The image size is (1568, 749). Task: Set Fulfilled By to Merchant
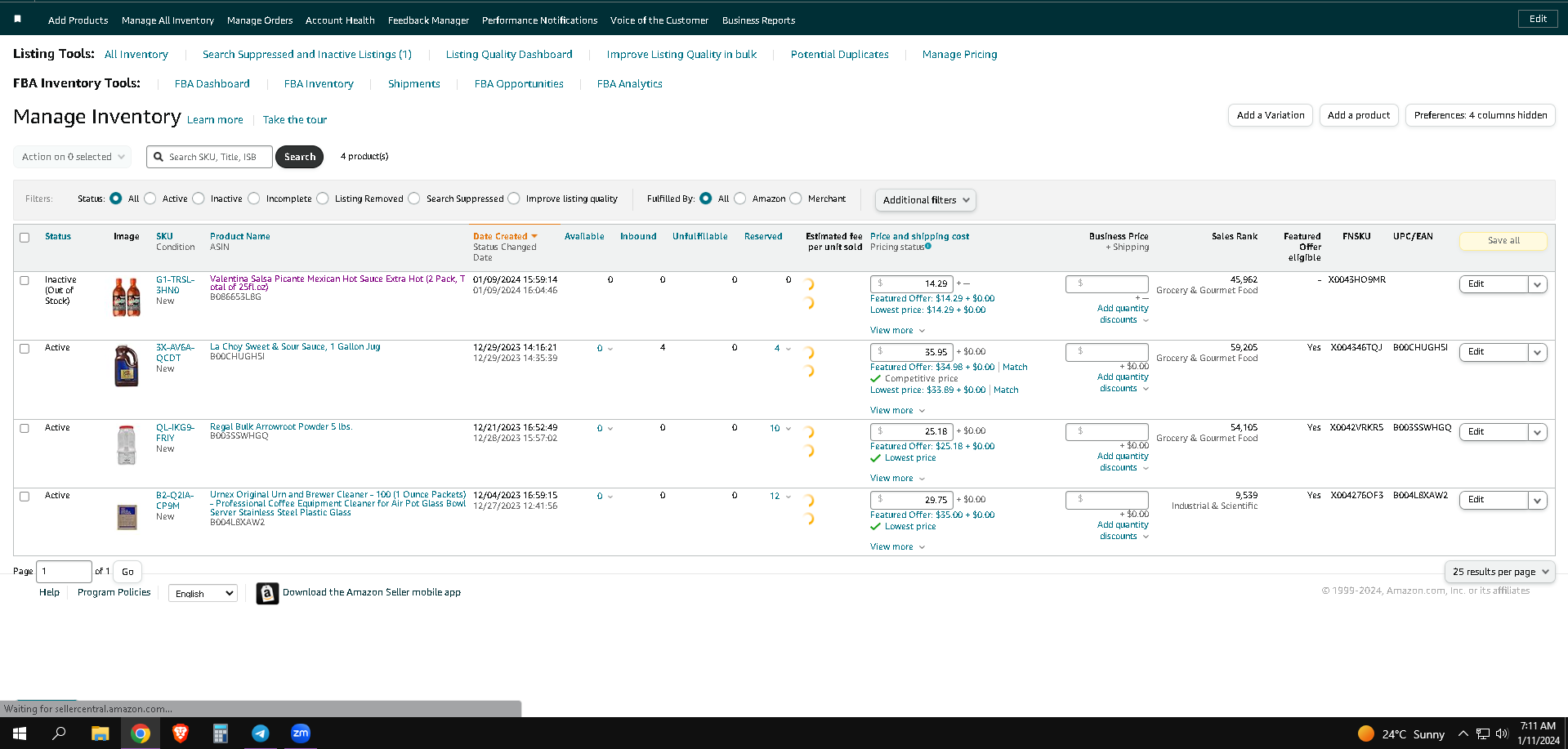pos(796,198)
